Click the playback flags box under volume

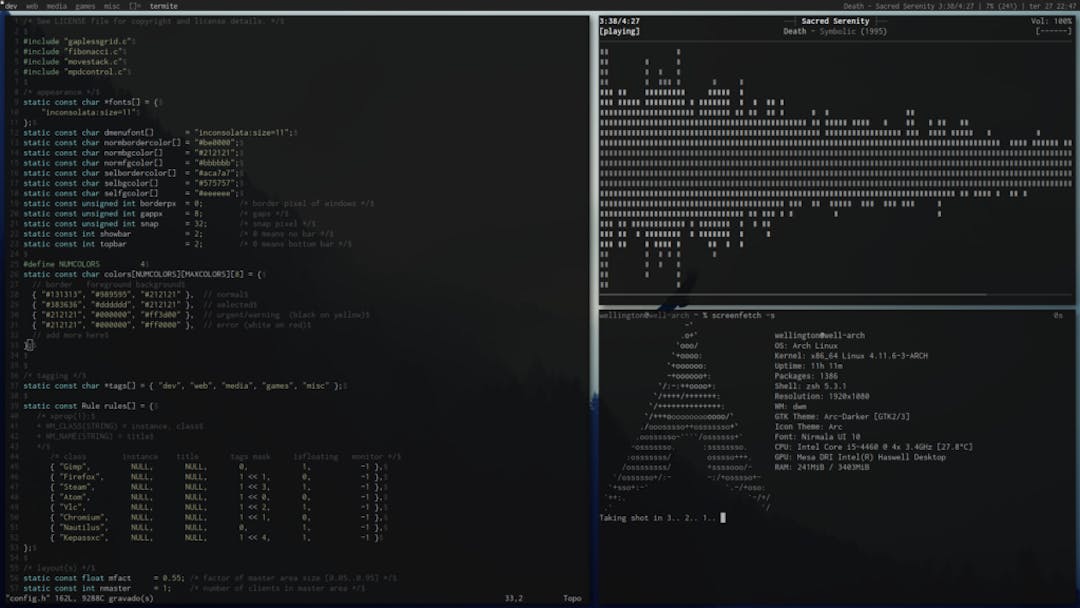pyautogui.click(x=1053, y=31)
